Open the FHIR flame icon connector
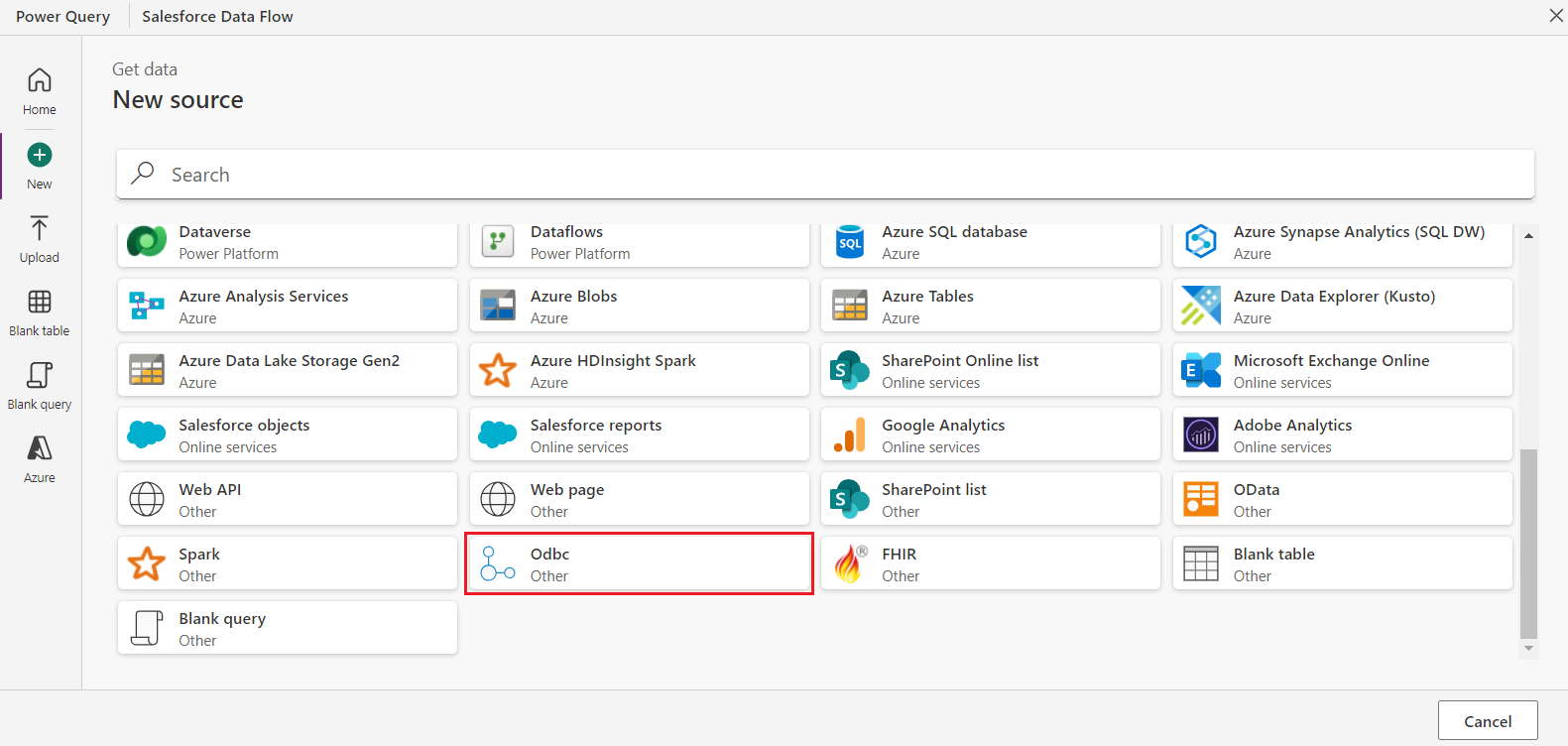 pyautogui.click(x=849, y=563)
